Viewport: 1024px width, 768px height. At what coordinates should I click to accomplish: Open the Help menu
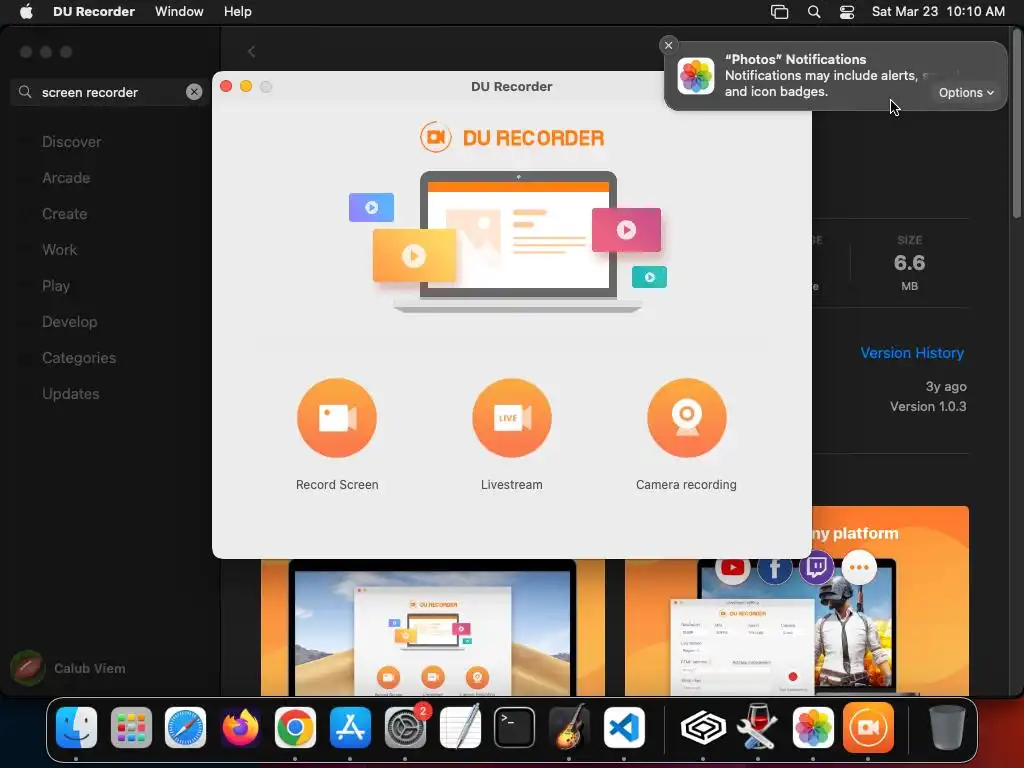click(x=238, y=11)
